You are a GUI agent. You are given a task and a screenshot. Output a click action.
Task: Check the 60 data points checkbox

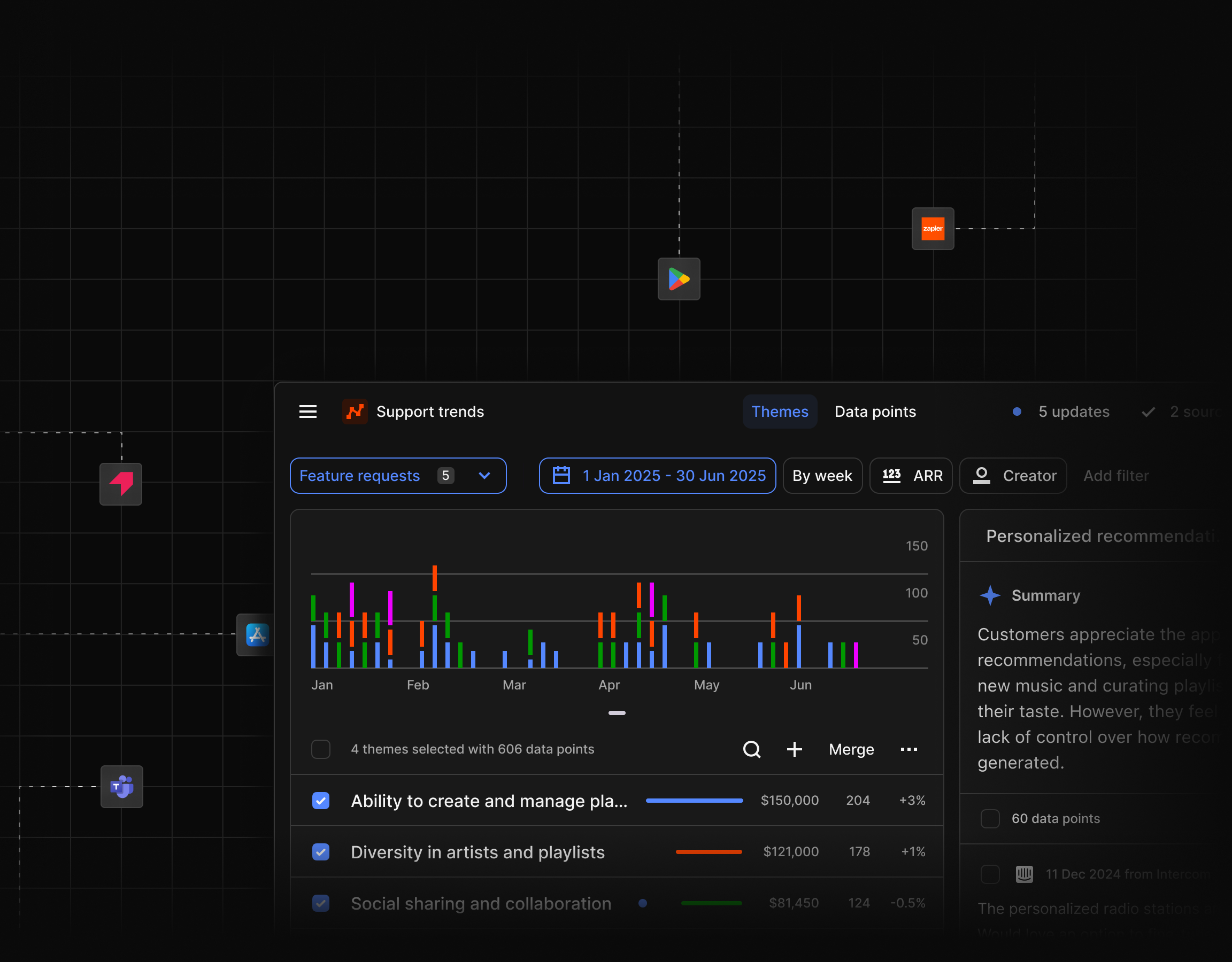990,818
